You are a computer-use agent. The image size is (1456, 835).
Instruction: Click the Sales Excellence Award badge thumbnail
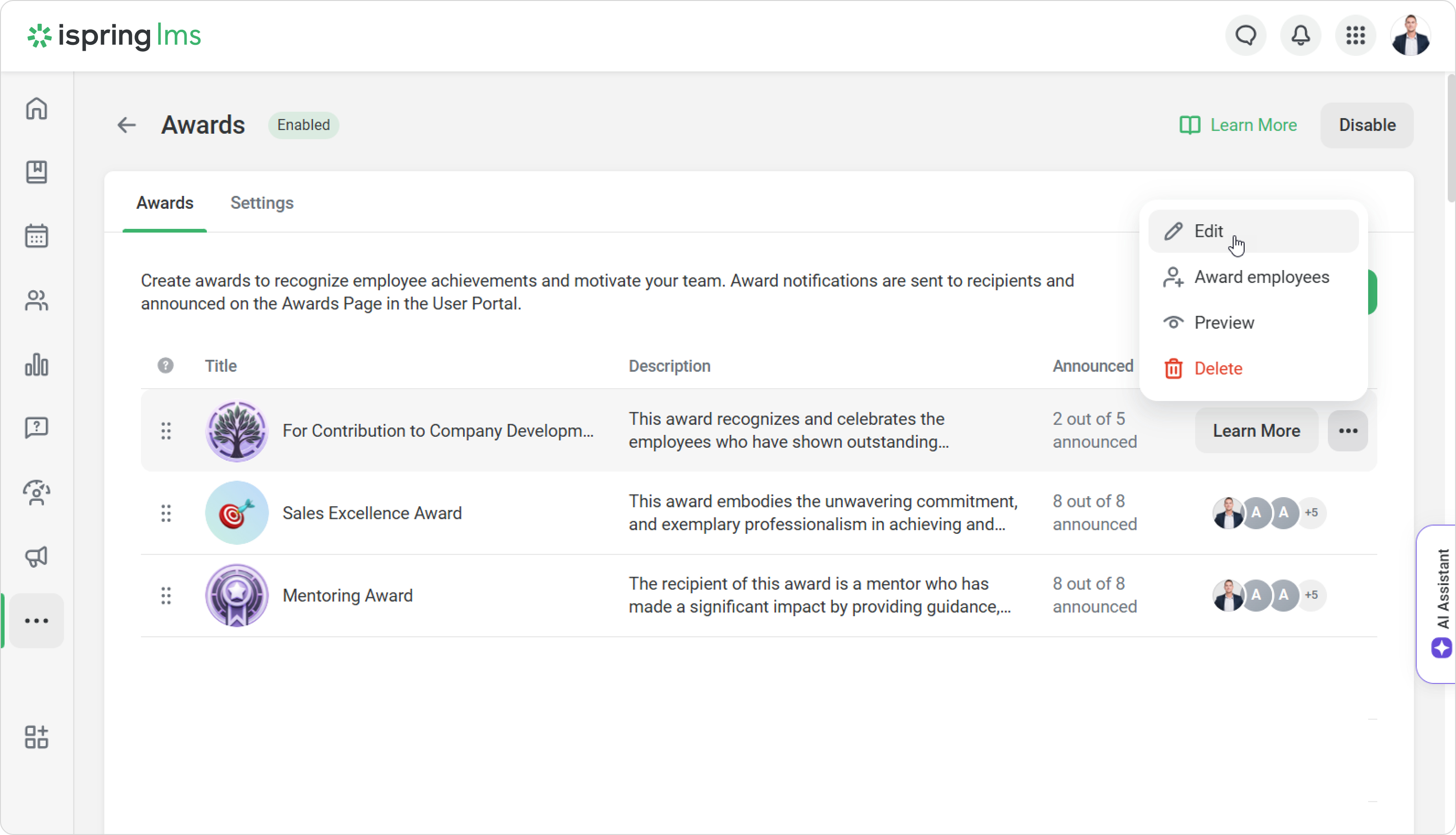237,513
